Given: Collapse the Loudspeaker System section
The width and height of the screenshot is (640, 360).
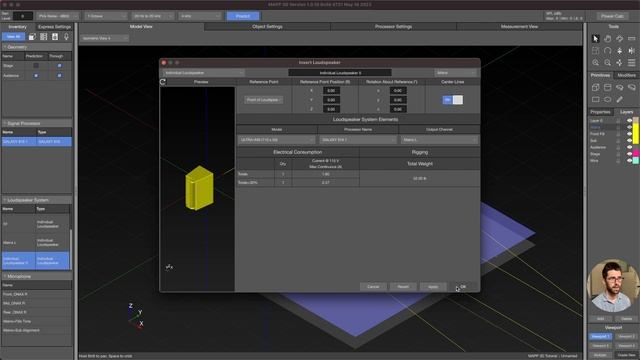Looking at the screenshot, I should coord(5,200).
